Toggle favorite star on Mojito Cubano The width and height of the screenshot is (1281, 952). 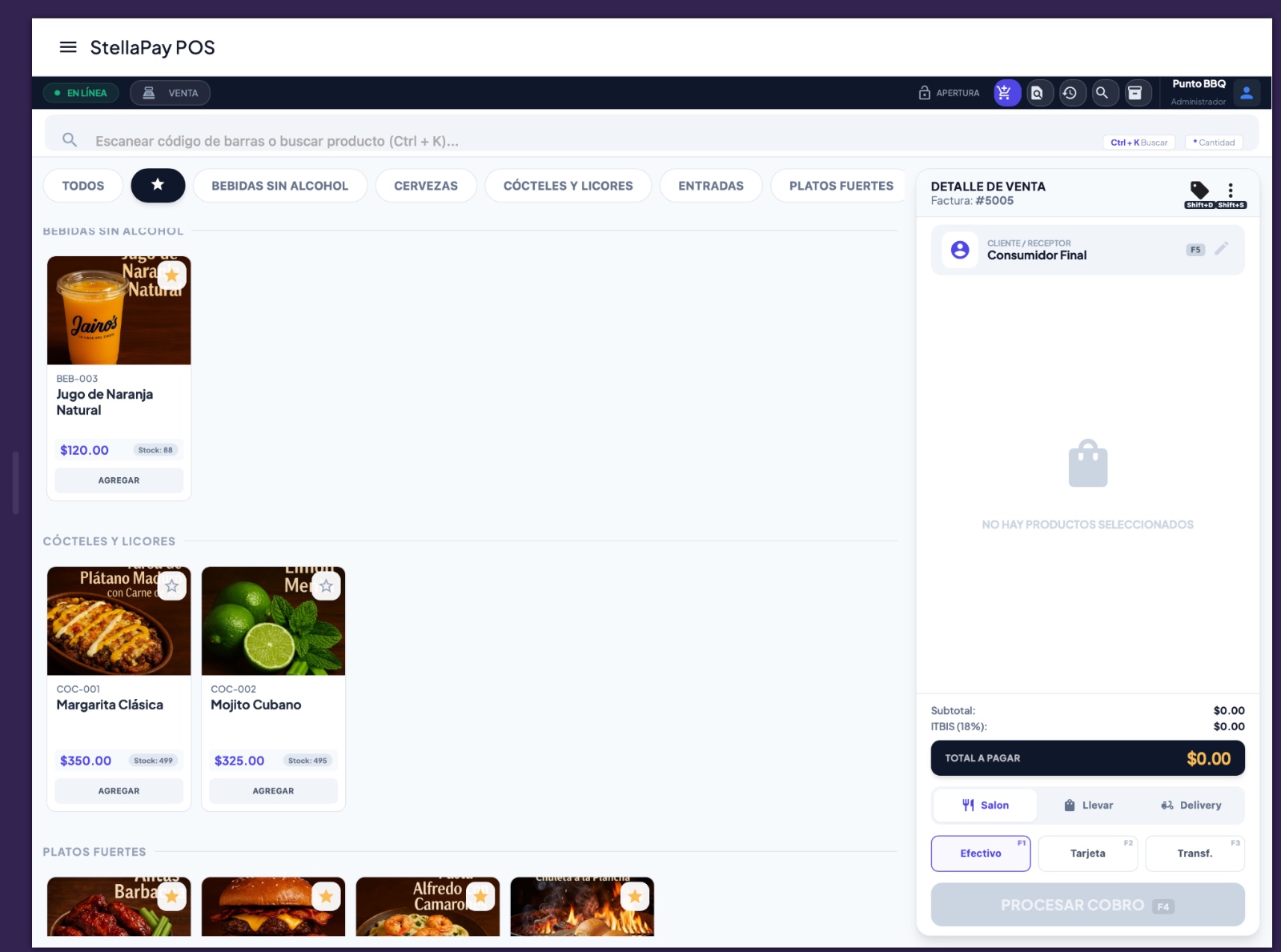pyautogui.click(x=326, y=586)
